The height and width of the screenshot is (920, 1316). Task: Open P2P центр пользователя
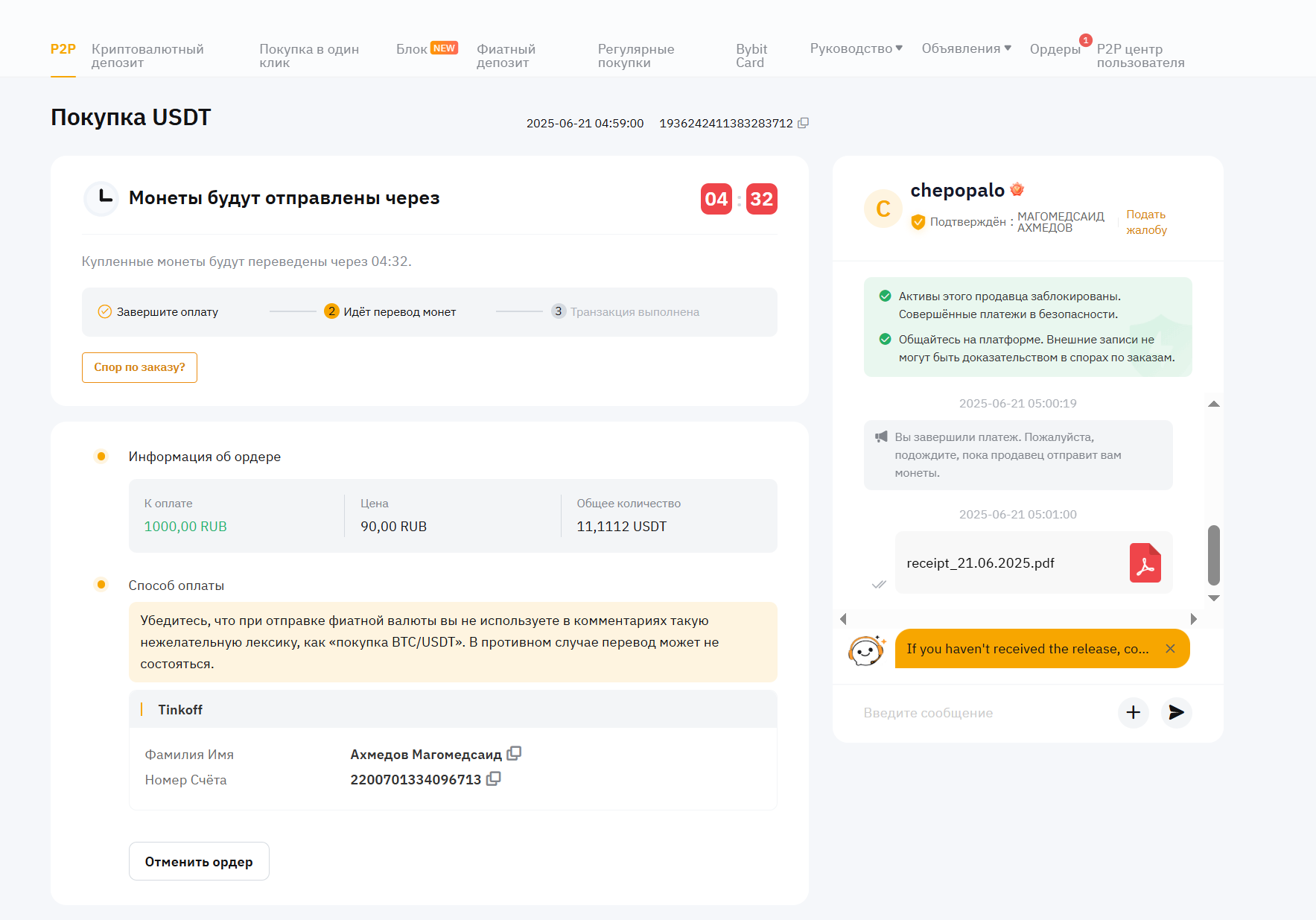click(1140, 56)
